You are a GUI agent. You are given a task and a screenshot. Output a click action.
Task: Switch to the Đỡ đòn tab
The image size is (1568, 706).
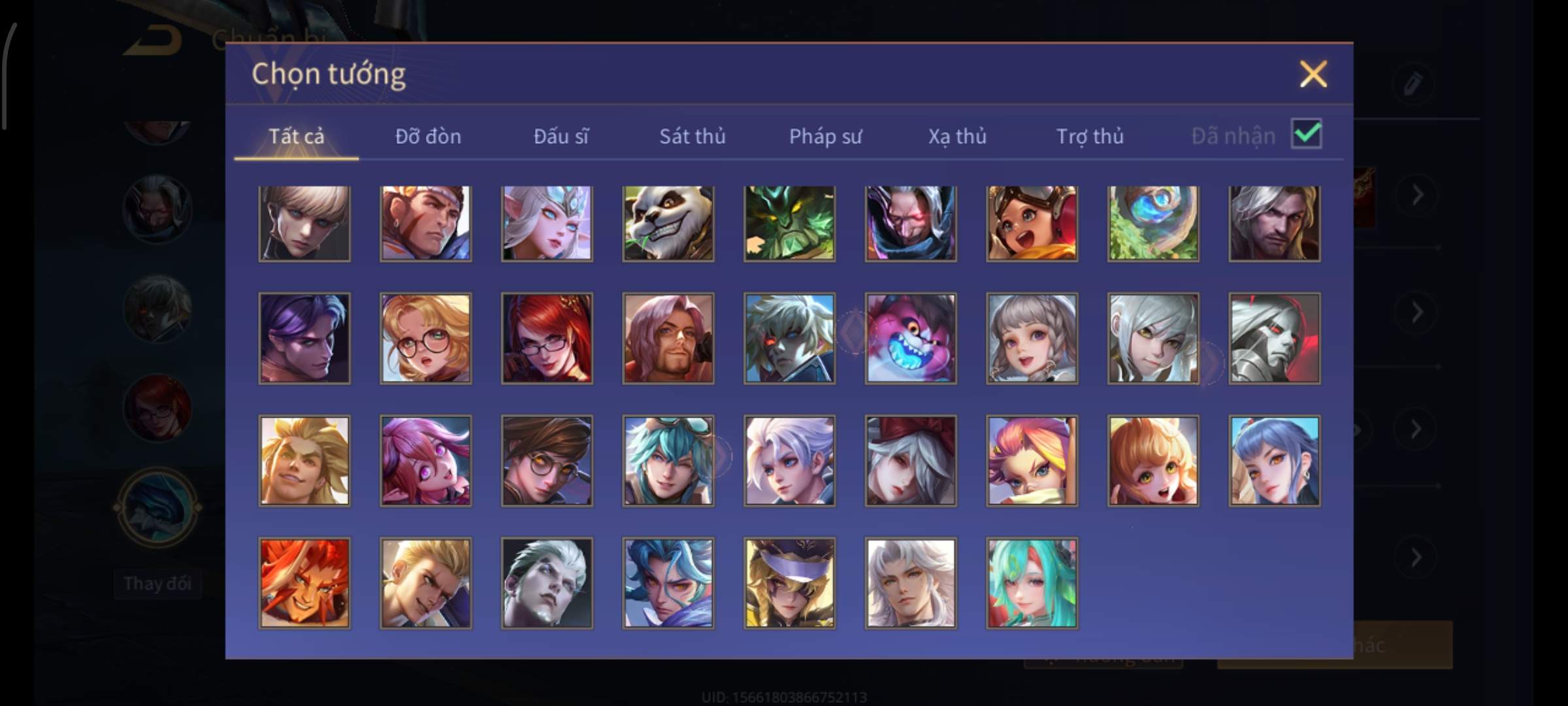pyautogui.click(x=428, y=136)
